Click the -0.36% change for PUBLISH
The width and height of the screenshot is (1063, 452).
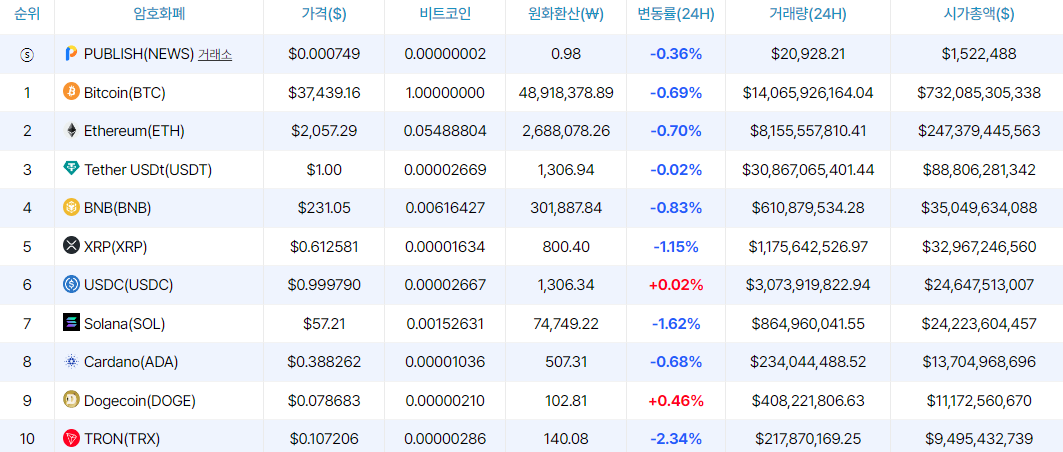(x=676, y=54)
